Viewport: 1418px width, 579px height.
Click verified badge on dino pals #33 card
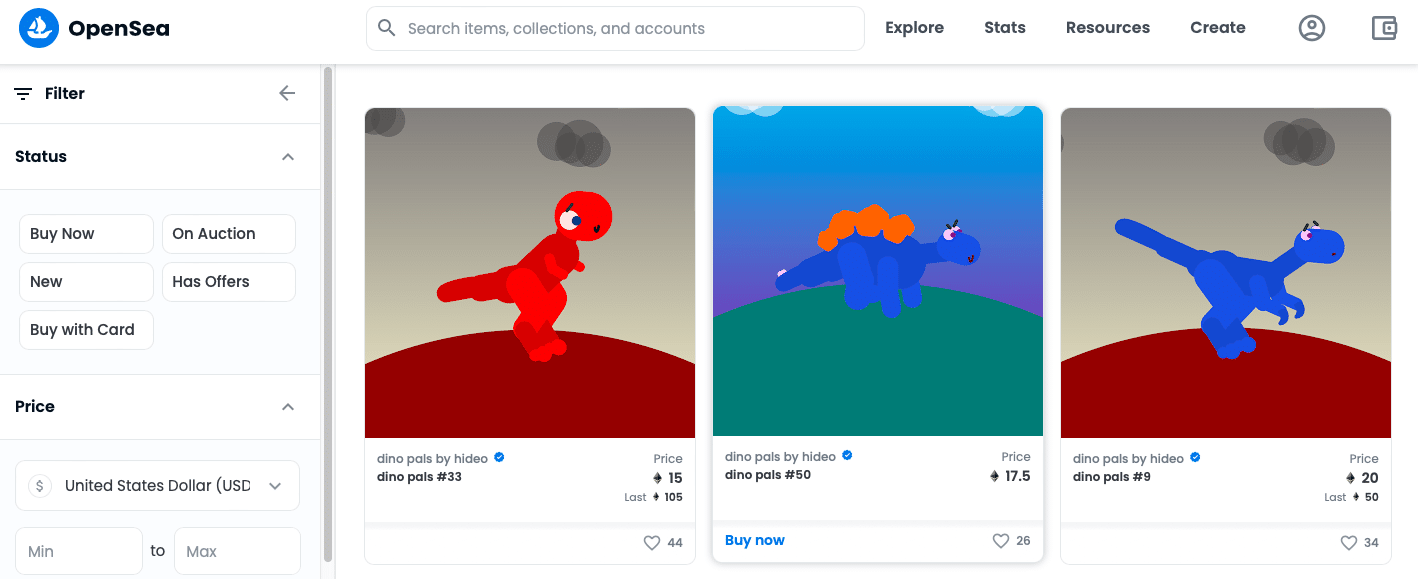pyautogui.click(x=499, y=458)
